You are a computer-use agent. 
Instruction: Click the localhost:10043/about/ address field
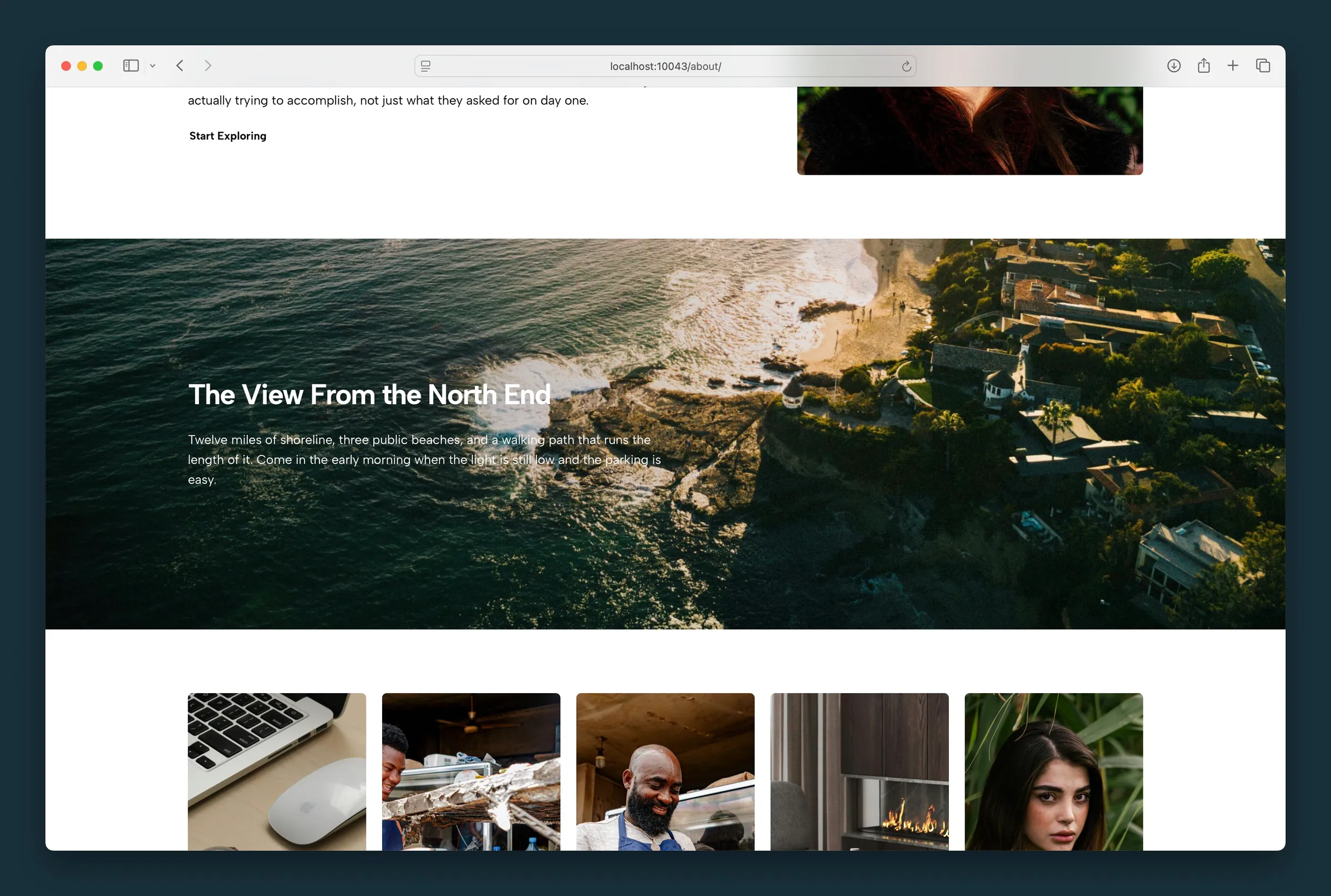coord(665,67)
